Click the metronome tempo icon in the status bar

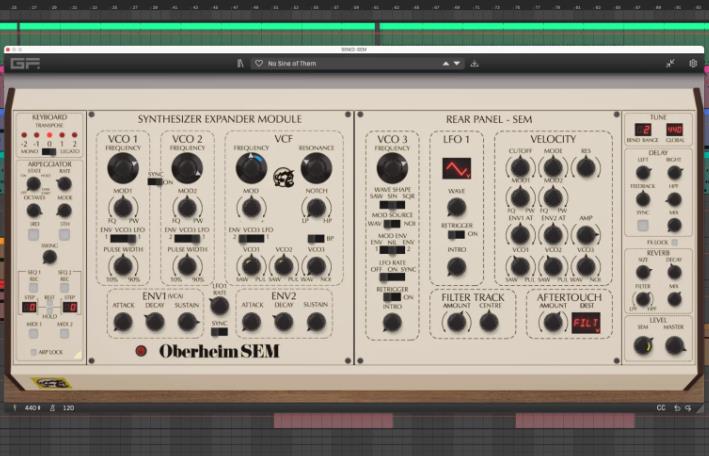click(52, 408)
